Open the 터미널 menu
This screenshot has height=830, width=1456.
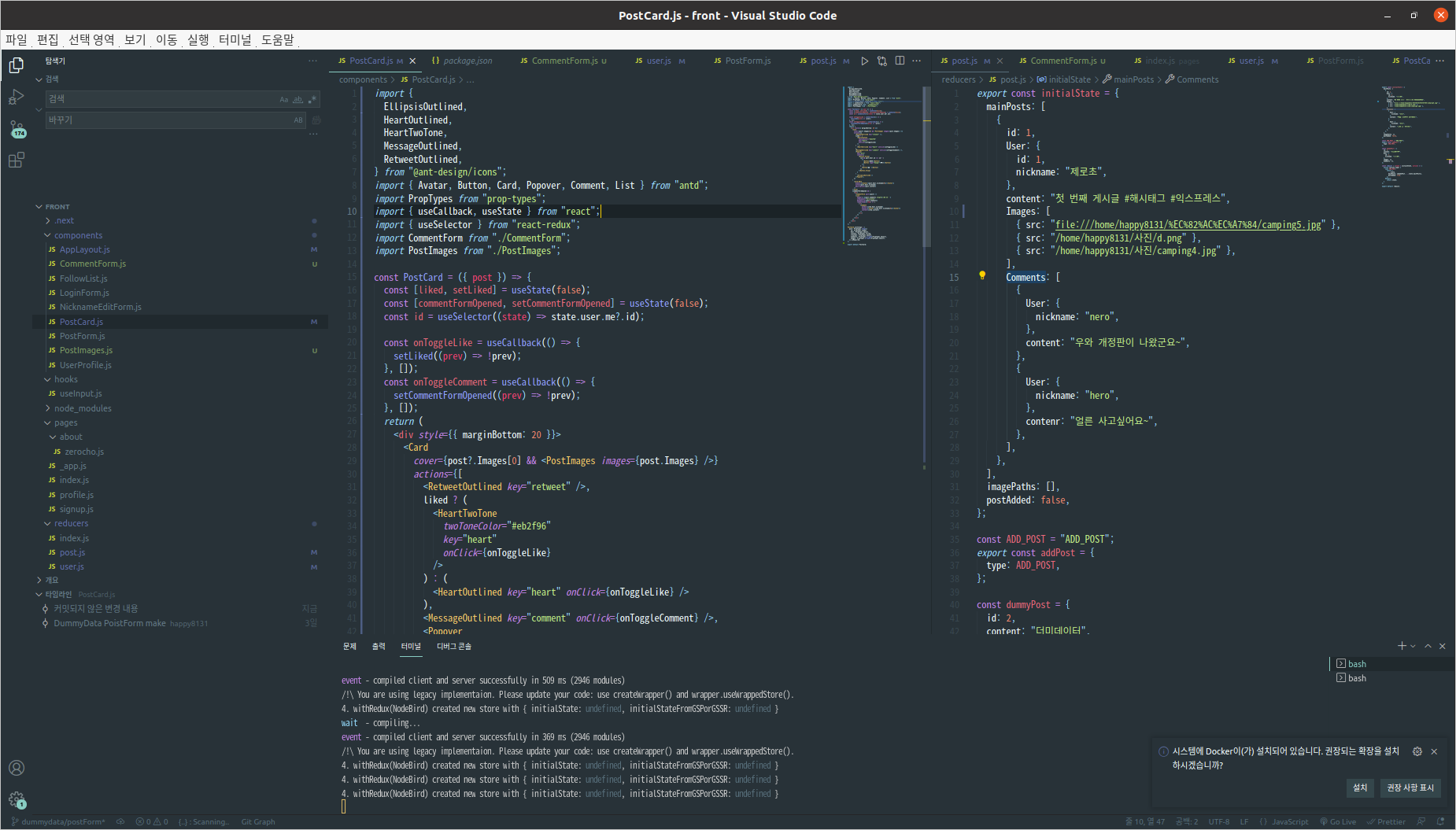pos(235,39)
